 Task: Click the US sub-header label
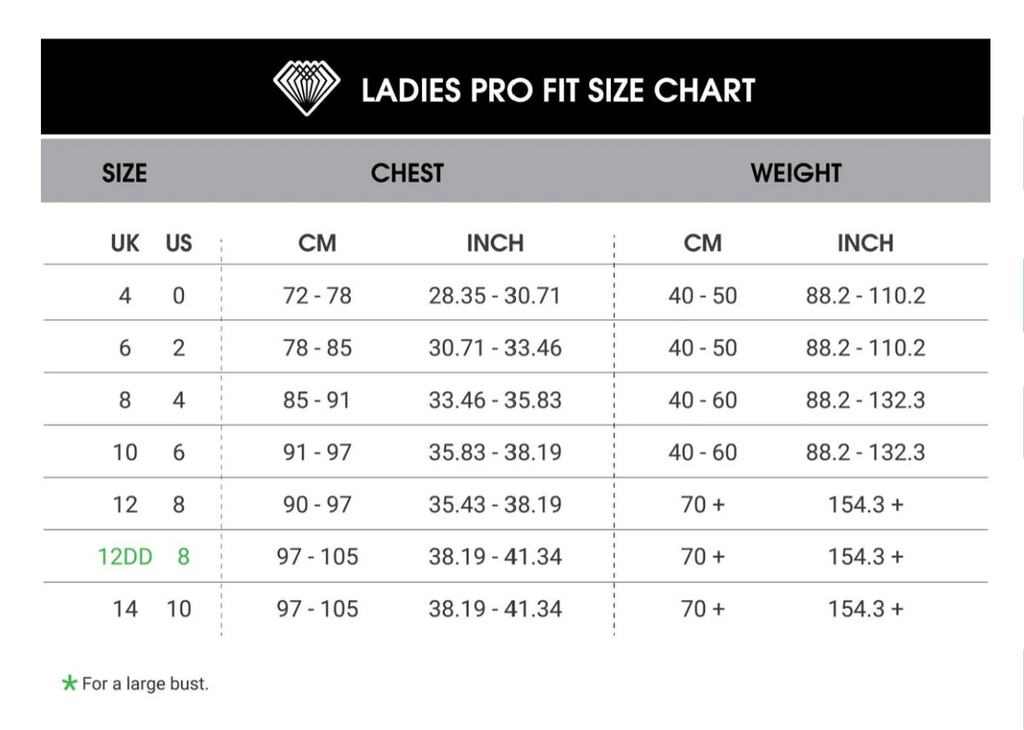click(178, 244)
